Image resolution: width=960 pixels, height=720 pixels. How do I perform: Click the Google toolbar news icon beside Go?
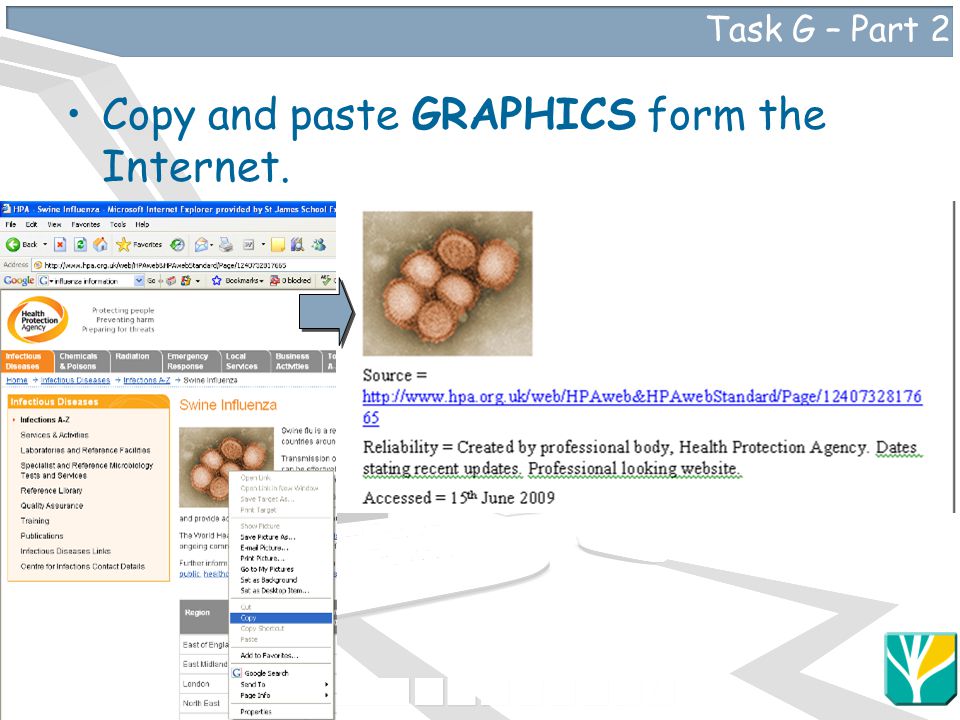click(171, 280)
